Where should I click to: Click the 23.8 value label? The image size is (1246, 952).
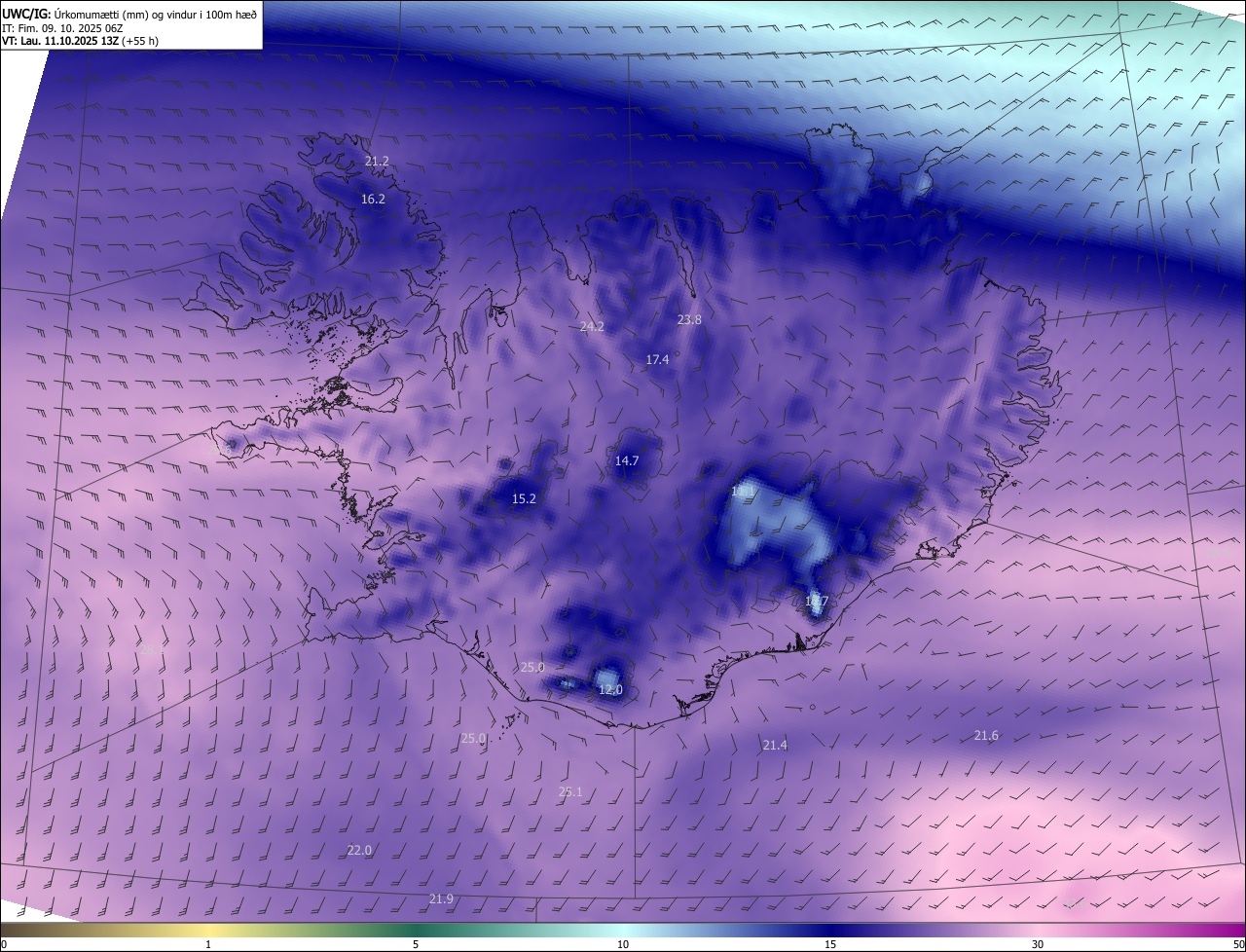[x=689, y=319]
